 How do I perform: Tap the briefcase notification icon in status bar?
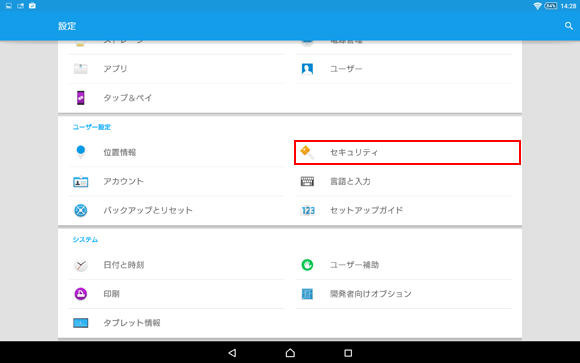(x=32, y=6)
